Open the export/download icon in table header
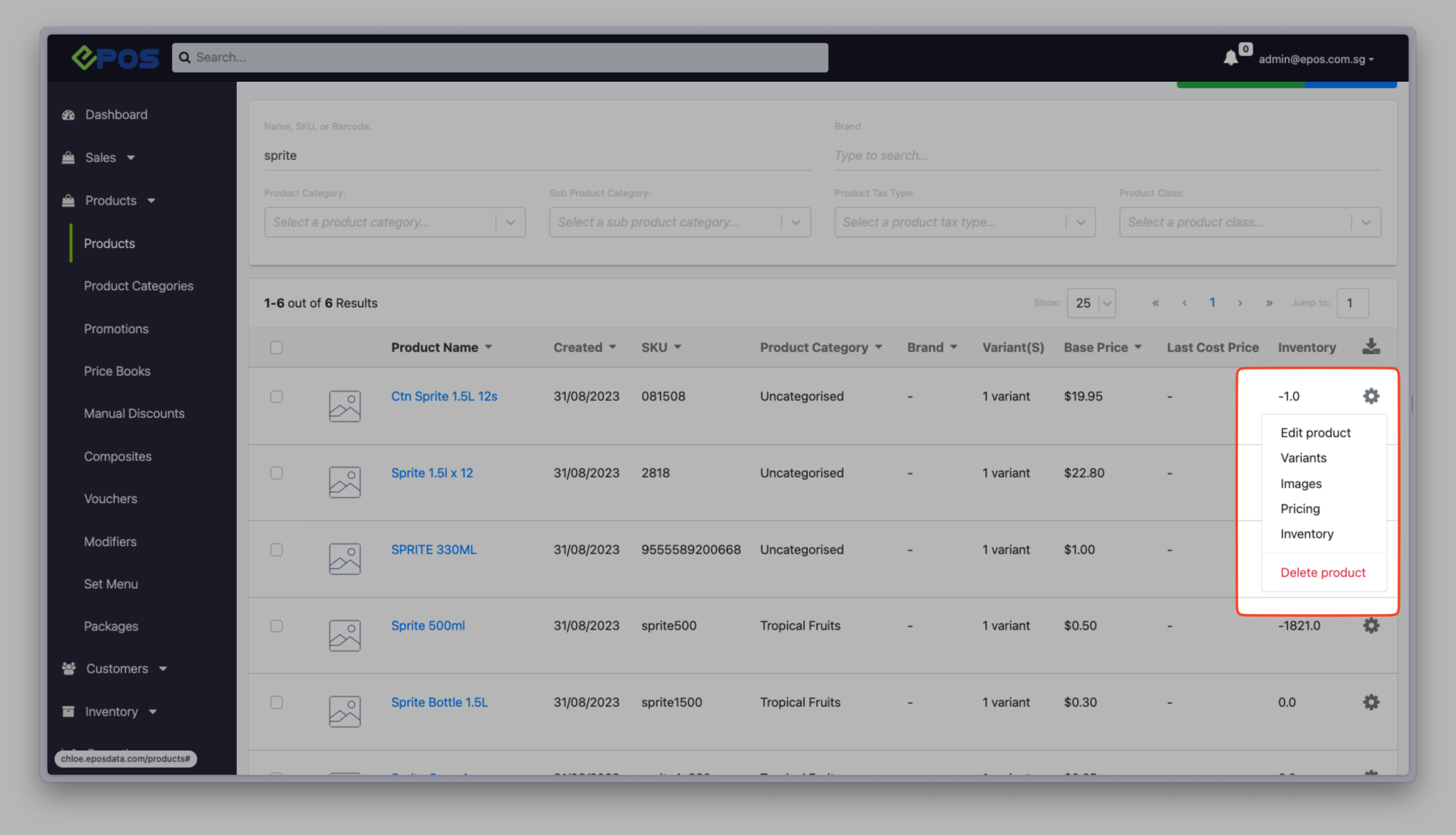1456x835 pixels. coord(1371,347)
